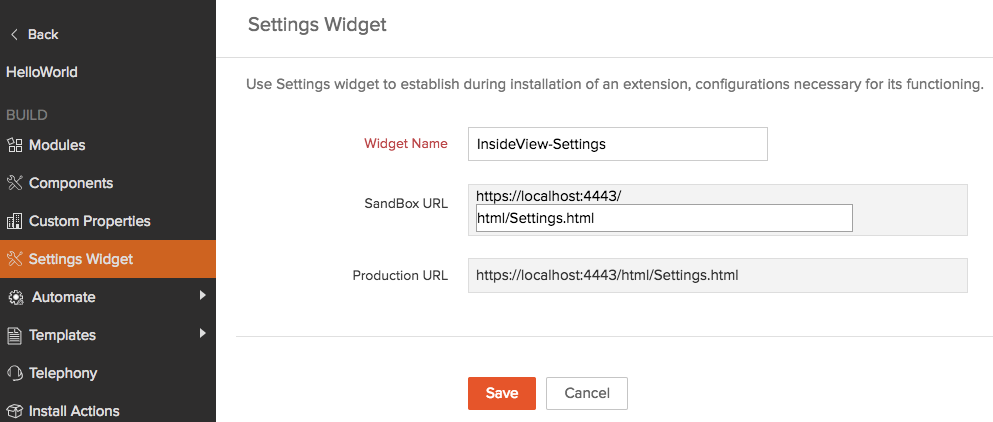Click the Install Actions box icon
This screenshot has height=422, width=993.
[14, 411]
